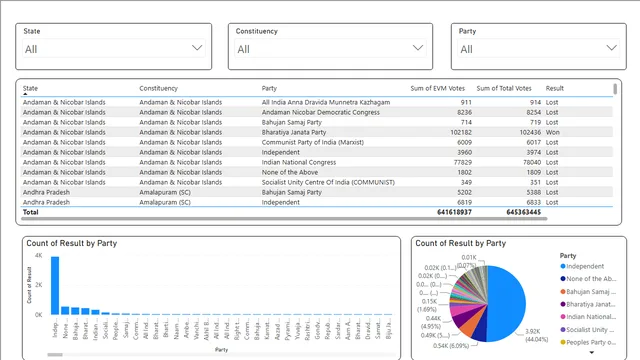The image size is (640, 360).
Task: Select the Independent bar in bar chart
Action: 55,285
